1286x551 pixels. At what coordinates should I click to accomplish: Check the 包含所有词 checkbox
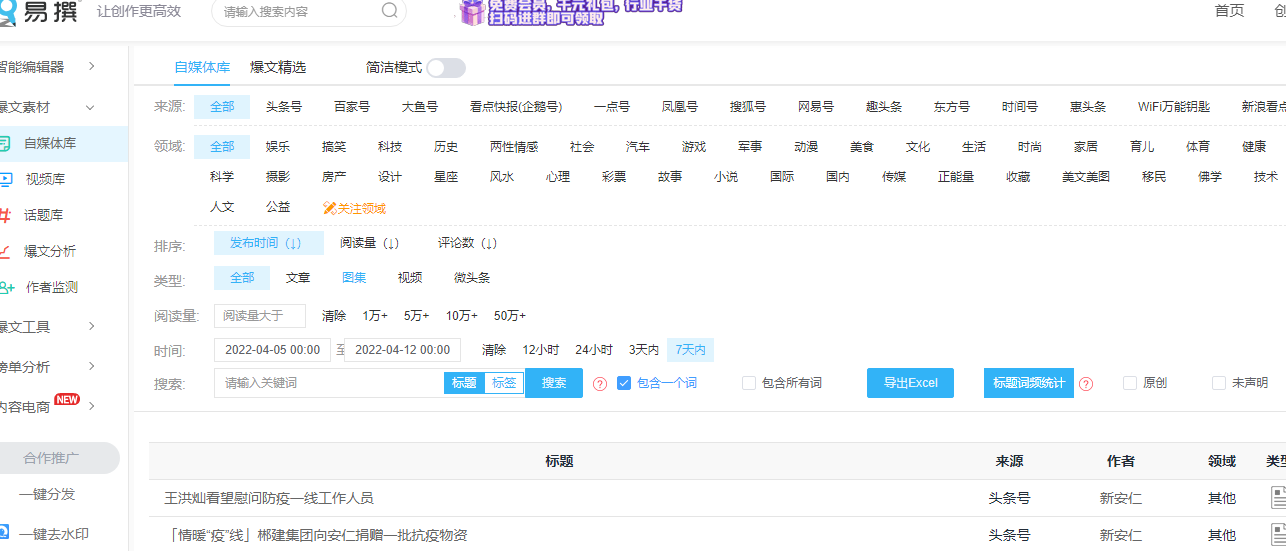(749, 383)
